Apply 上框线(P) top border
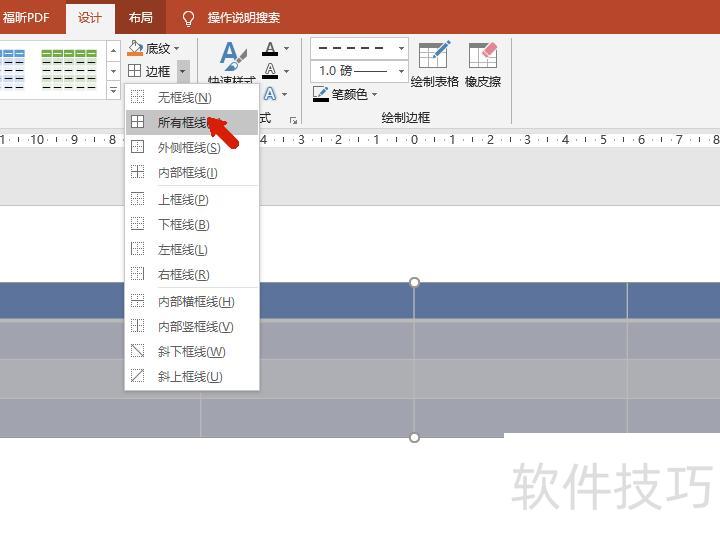Screen dimensions: 720x540 [x=192, y=200]
